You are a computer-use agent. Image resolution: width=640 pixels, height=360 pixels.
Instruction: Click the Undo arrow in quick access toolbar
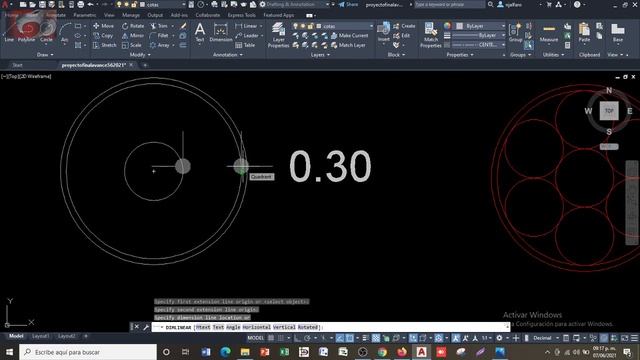click(91, 4)
